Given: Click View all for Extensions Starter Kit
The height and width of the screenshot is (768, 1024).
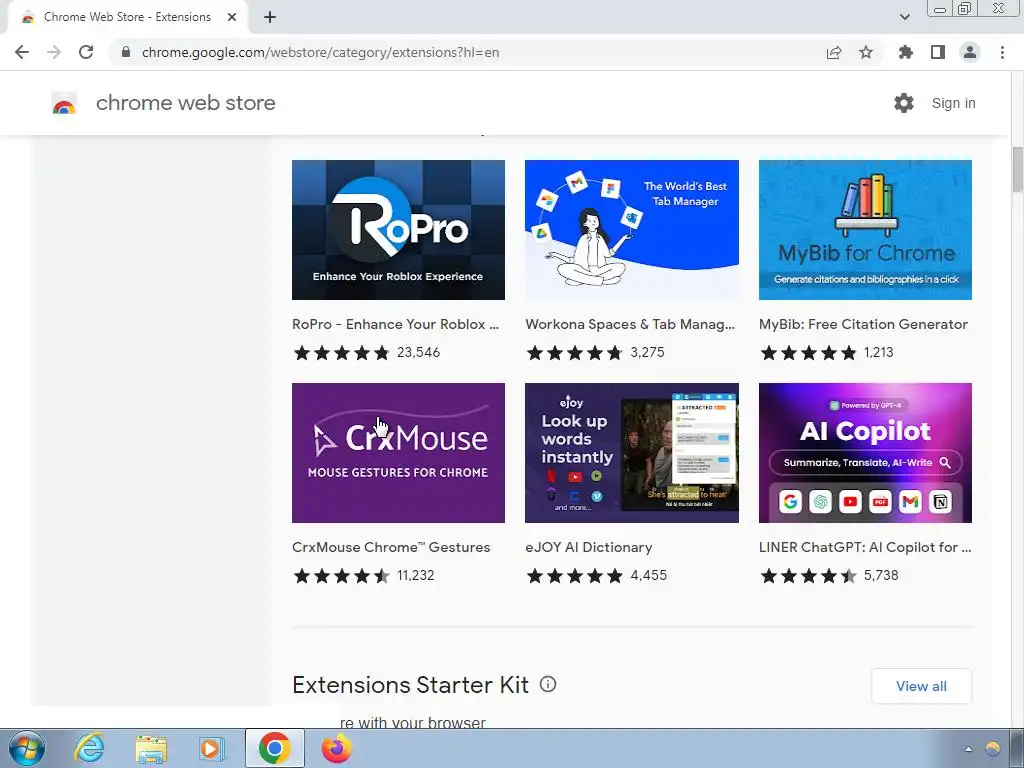Looking at the screenshot, I should pos(921,686).
